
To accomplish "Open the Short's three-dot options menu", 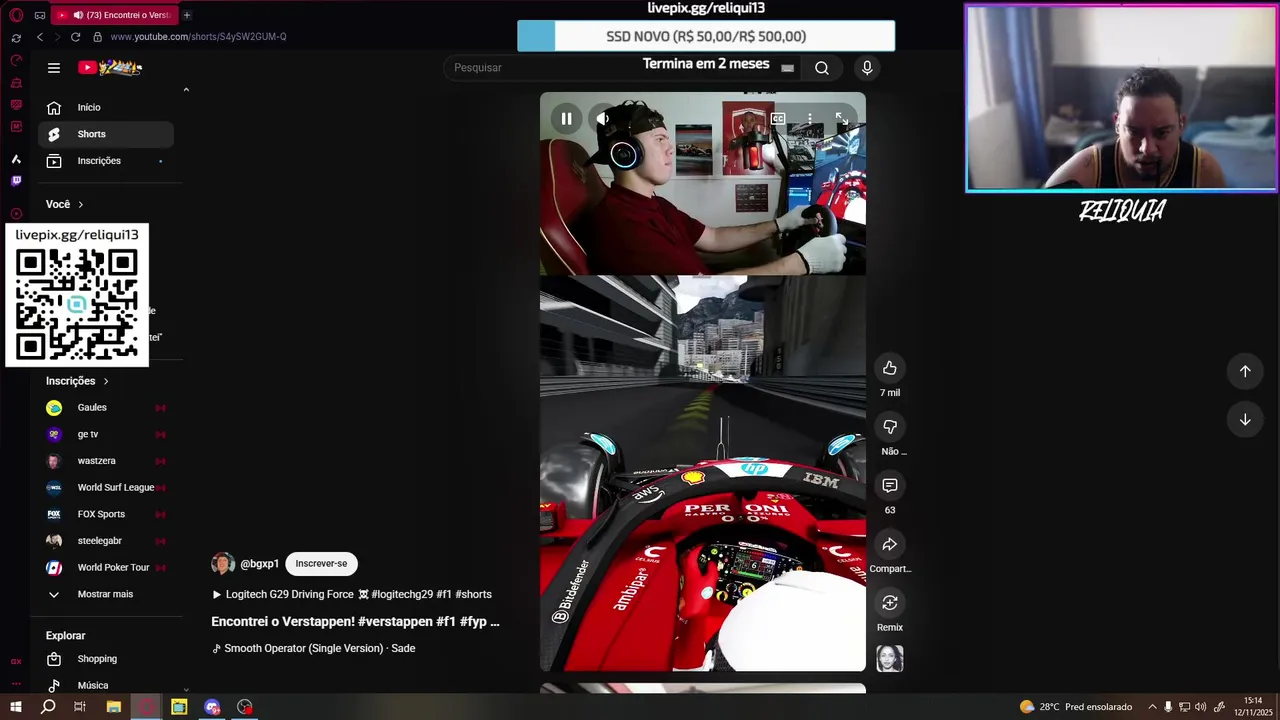I will [x=810, y=118].
